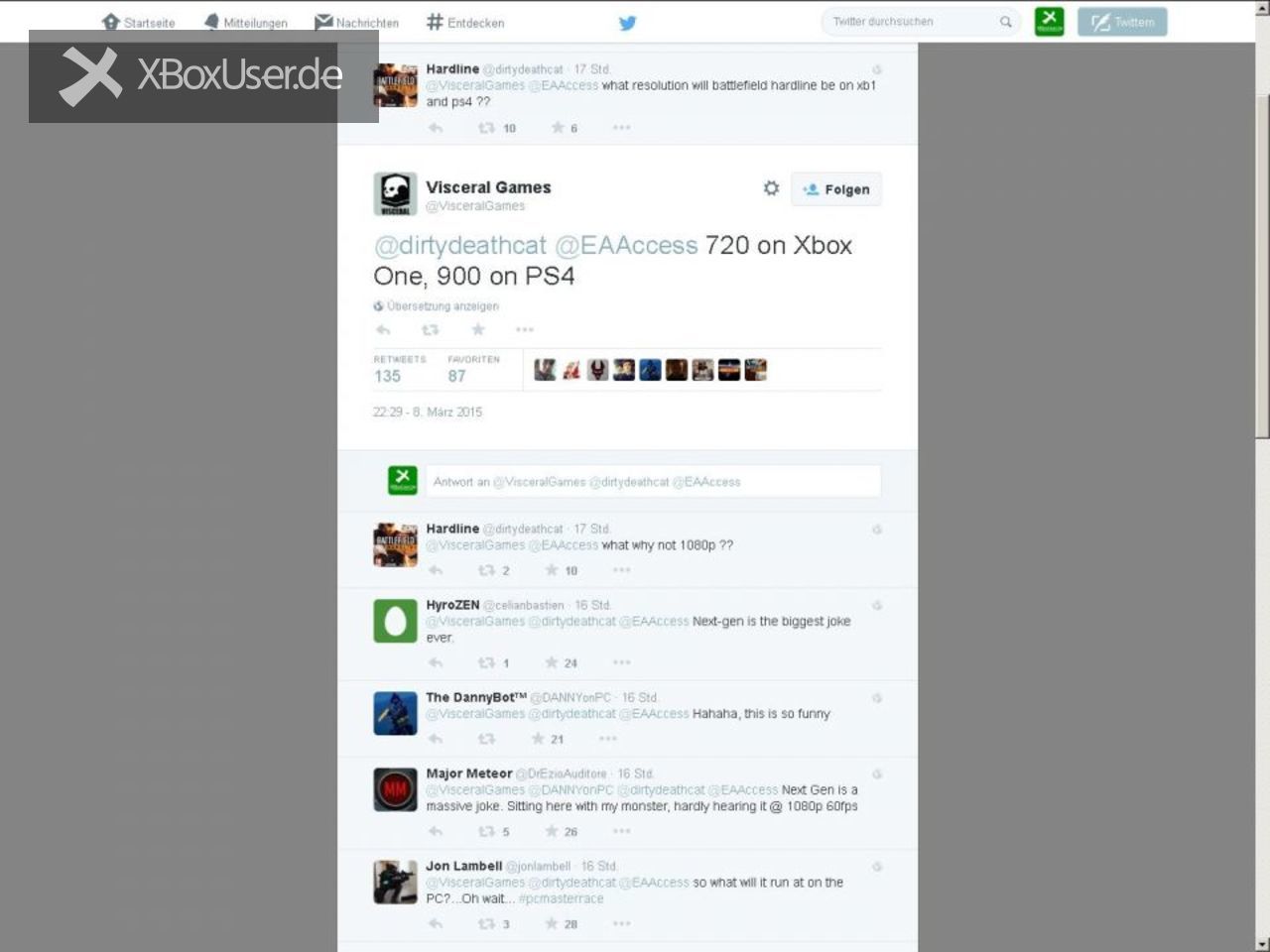The width and height of the screenshot is (1270, 952).
Task: Open the Mitteilungen notifications tab
Action: [x=245, y=22]
